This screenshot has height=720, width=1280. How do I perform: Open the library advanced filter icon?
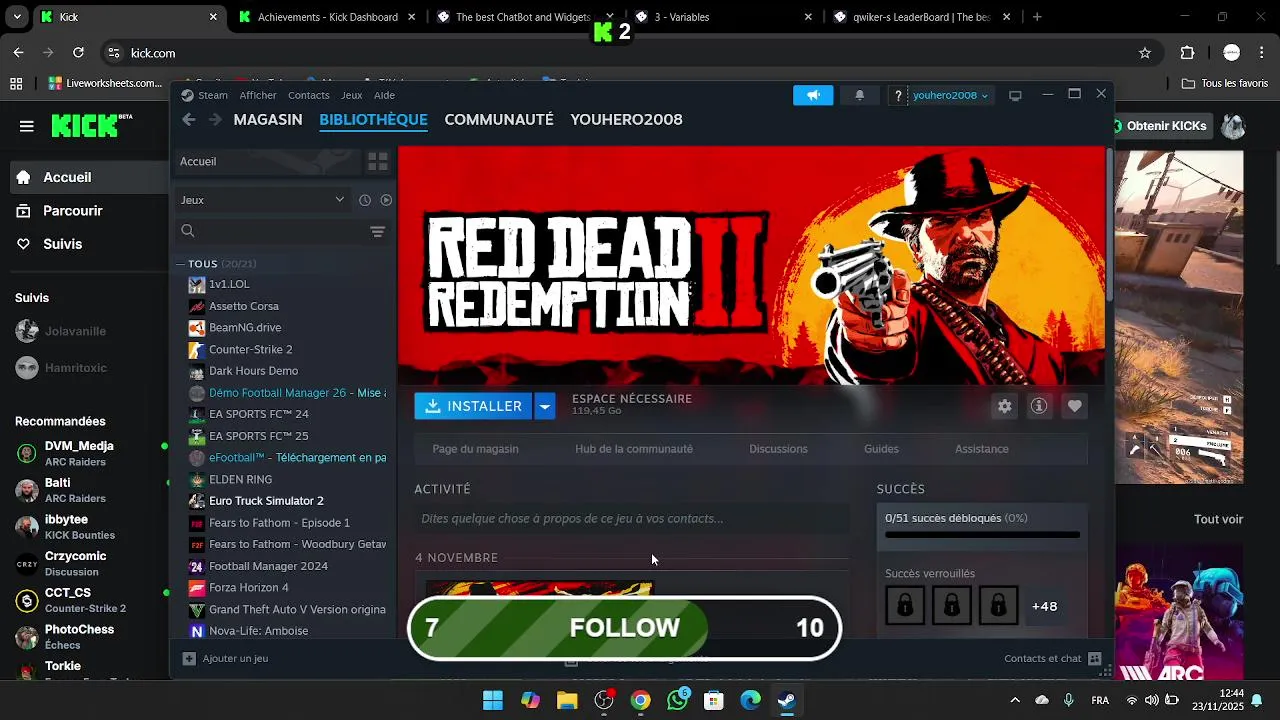pyautogui.click(x=377, y=231)
